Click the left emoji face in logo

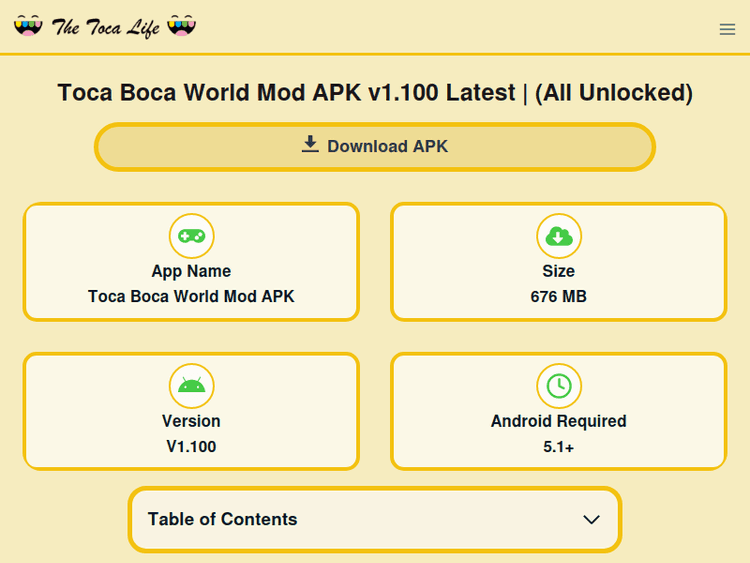pos(29,26)
